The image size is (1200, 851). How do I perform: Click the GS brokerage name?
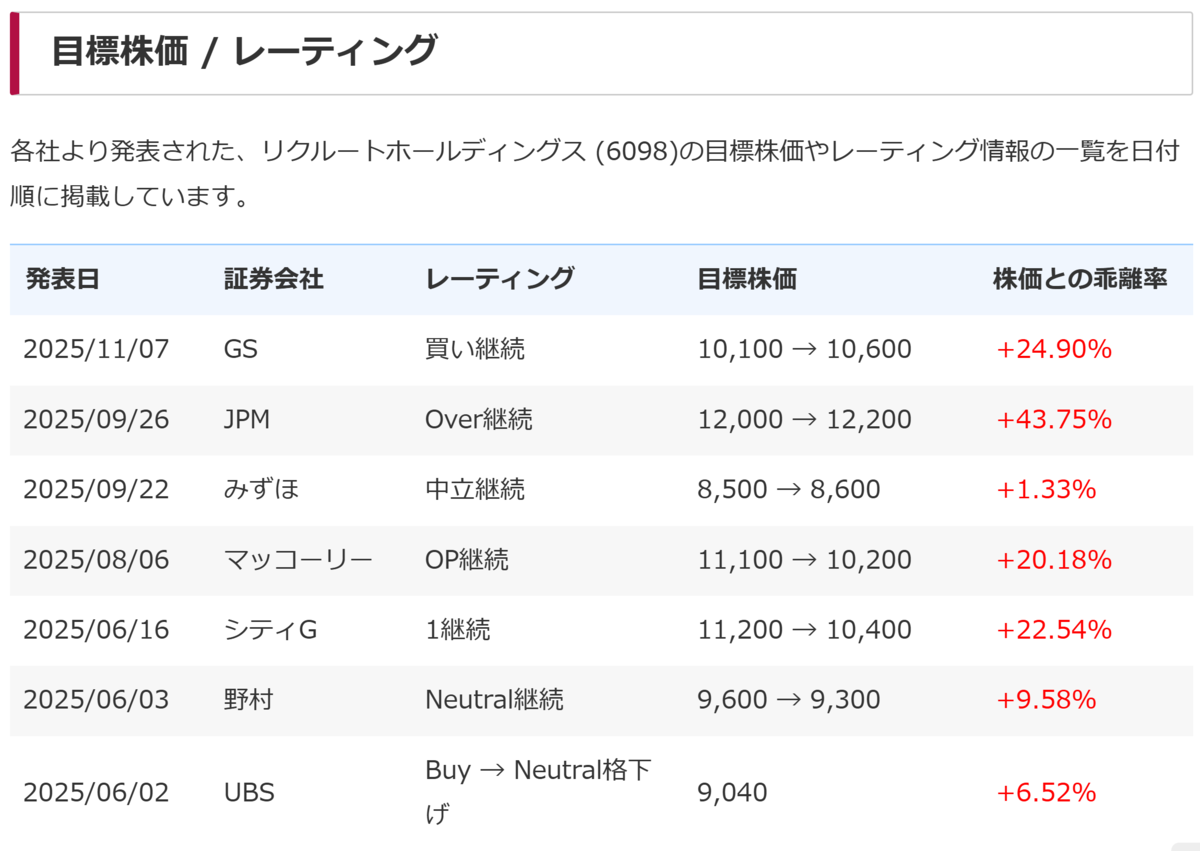[x=241, y=349]
